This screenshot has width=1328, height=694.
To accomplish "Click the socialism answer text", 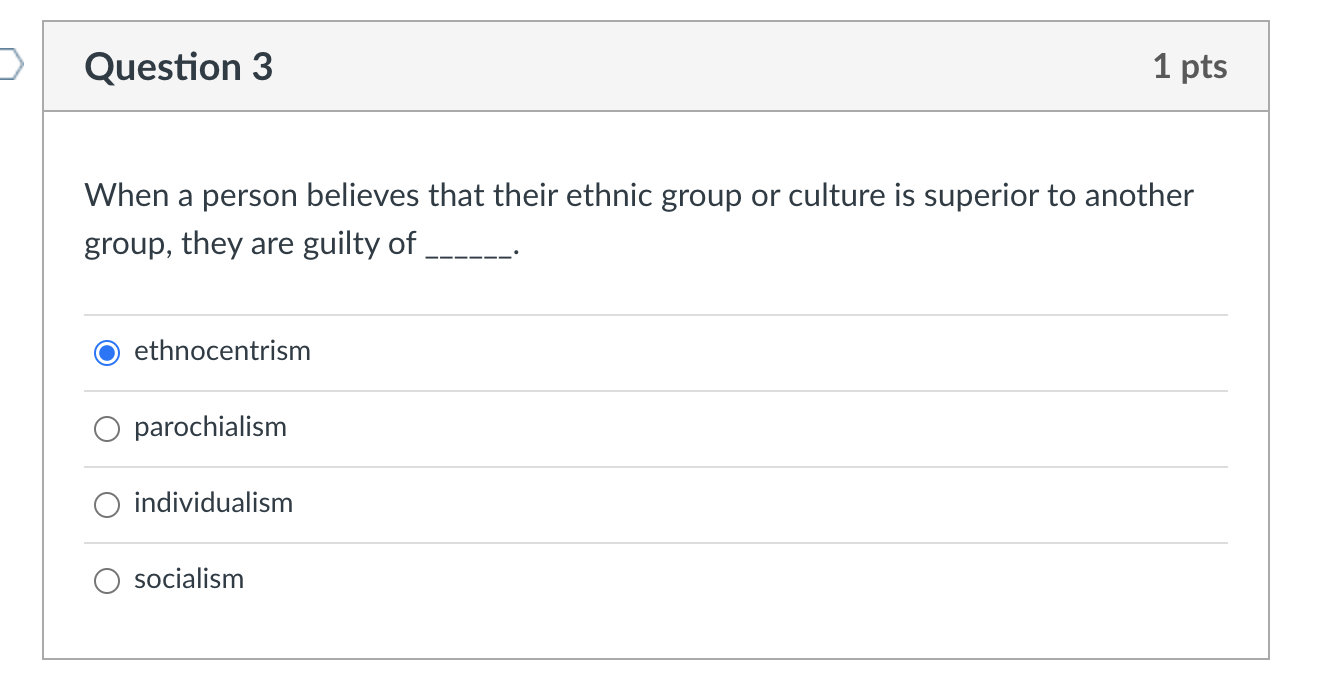I will pyautogui.click(x=189, y=579).
